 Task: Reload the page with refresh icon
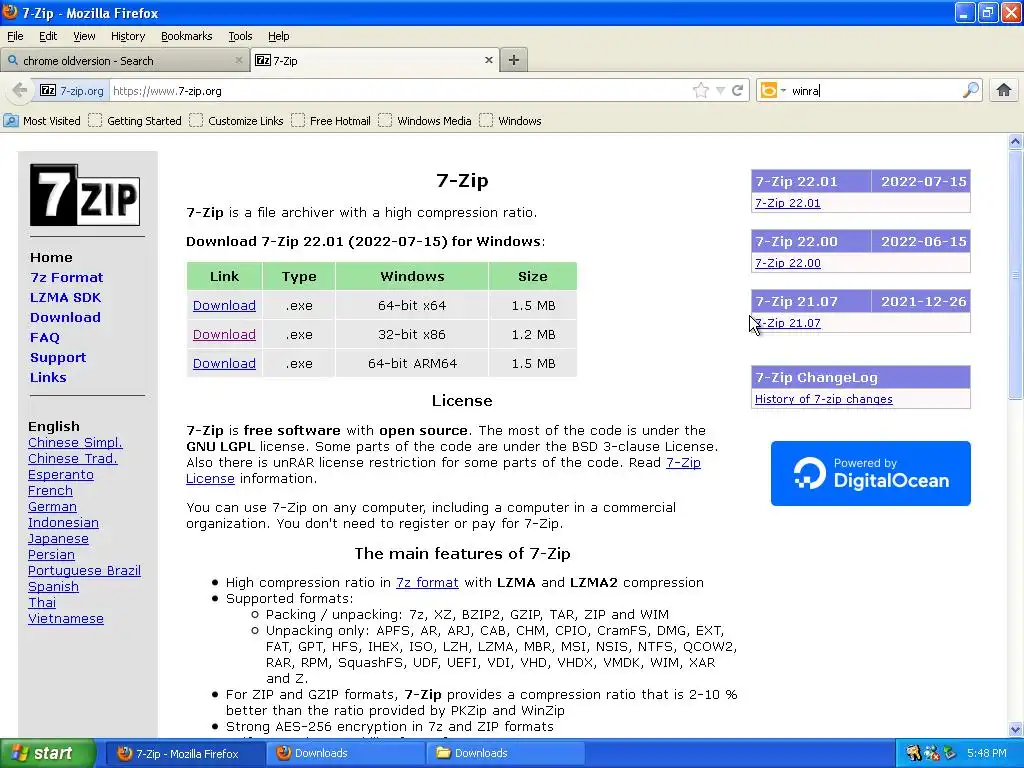coord(737,90)
